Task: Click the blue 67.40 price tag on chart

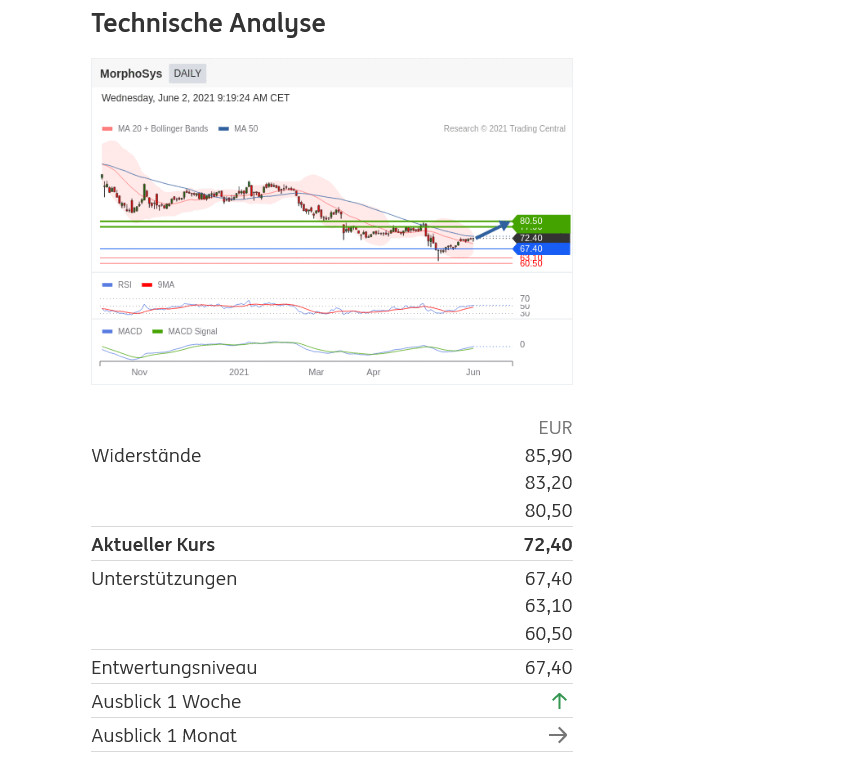Action: click(540, 249)
